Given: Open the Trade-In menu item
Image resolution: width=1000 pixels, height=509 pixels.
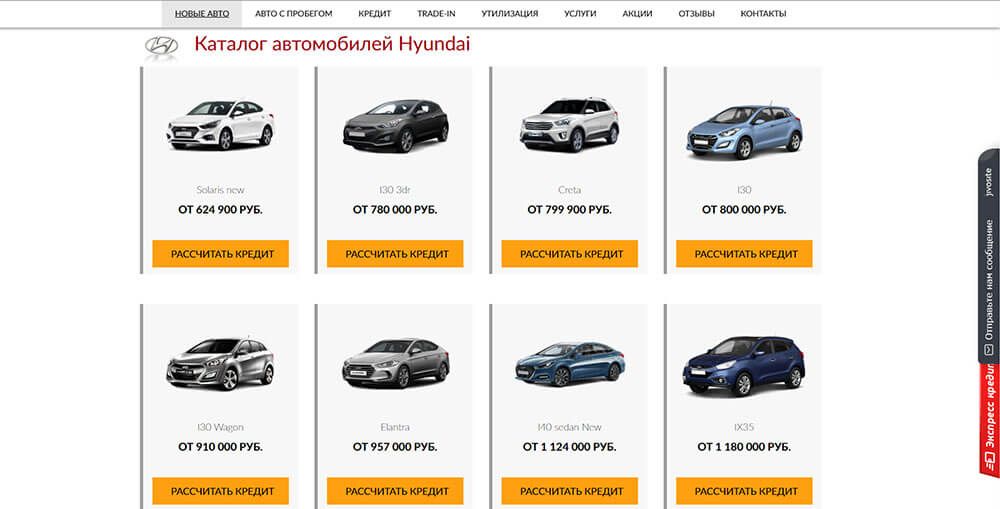Looking at the screenshot, I should [x=436, y=14].
